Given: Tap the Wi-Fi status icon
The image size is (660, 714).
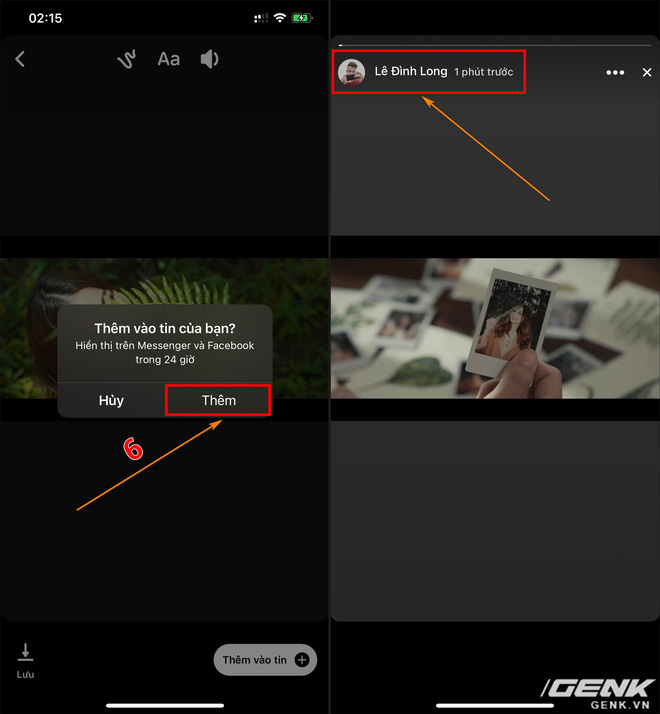Looking at the screenshot, I should [x=280, y=18].
